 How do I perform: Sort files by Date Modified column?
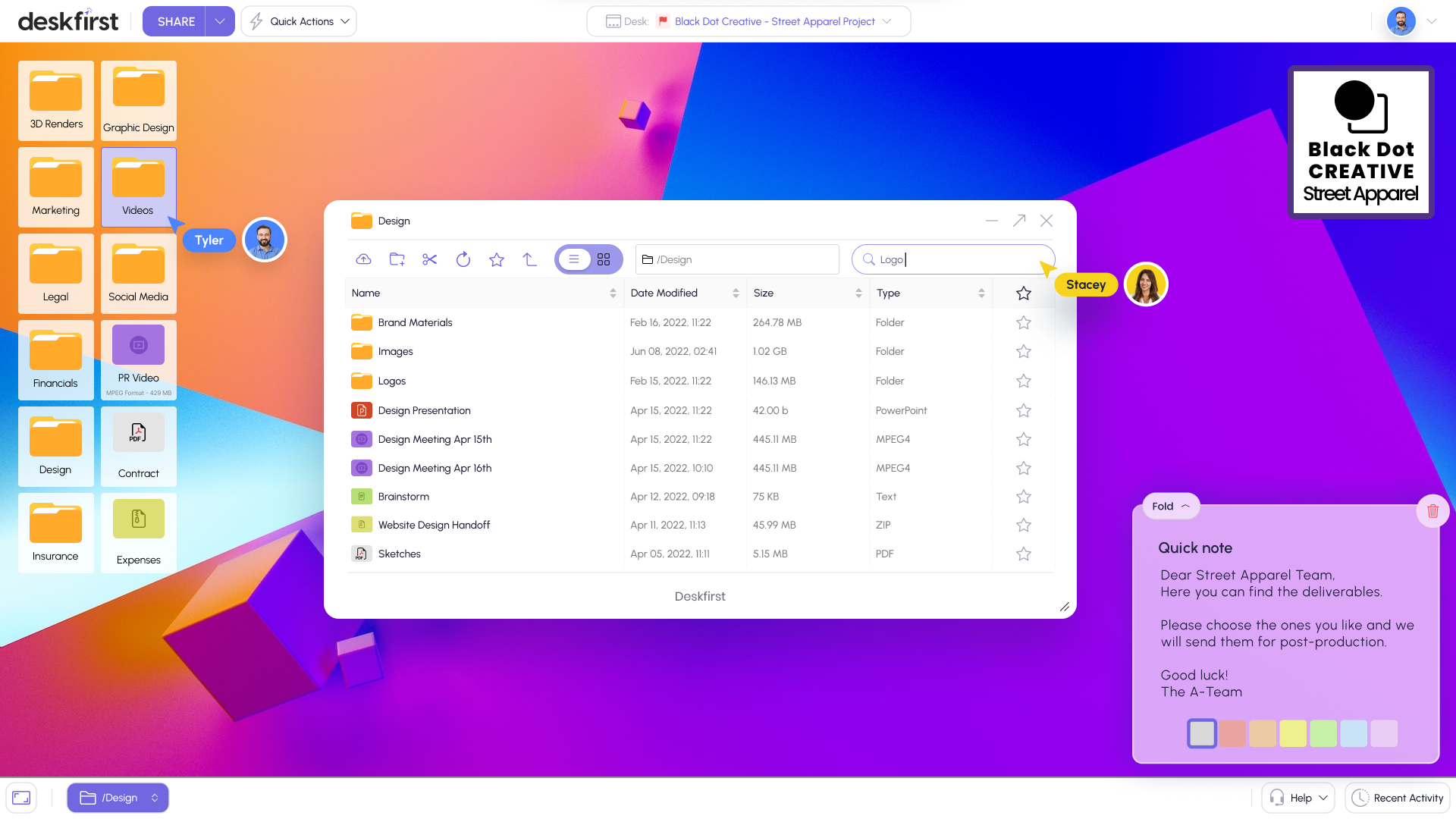coord(664,293)
